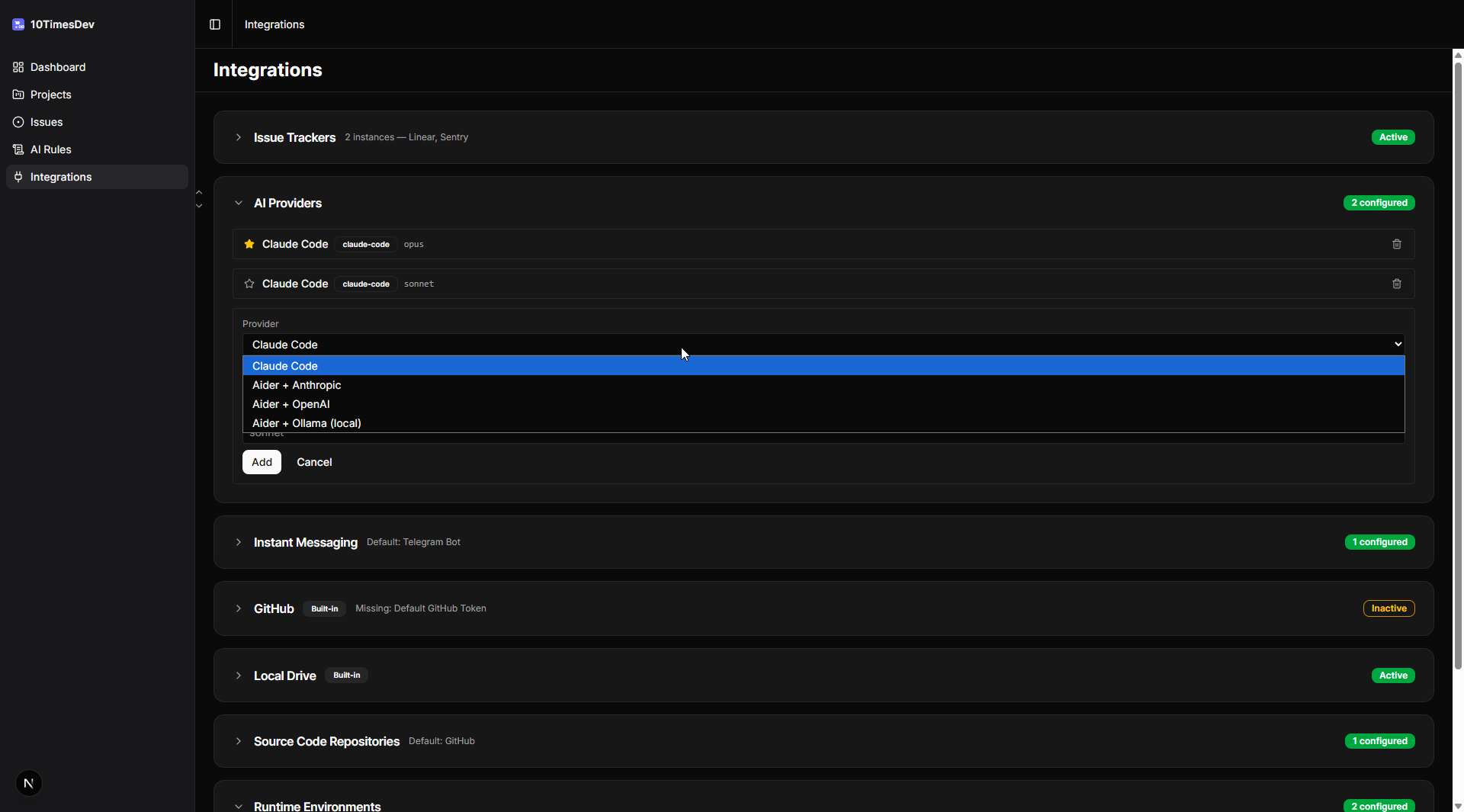Expand the Issue Trackers section
The image size is (1464, 812).
point(239,137)
